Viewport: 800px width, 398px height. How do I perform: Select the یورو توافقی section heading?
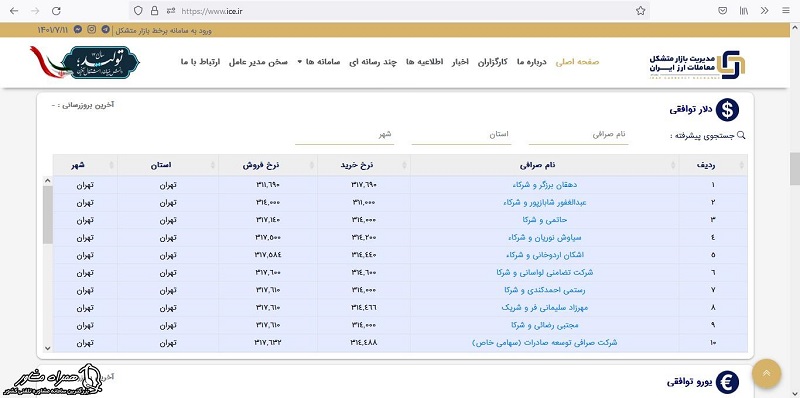tap(689, 382)
